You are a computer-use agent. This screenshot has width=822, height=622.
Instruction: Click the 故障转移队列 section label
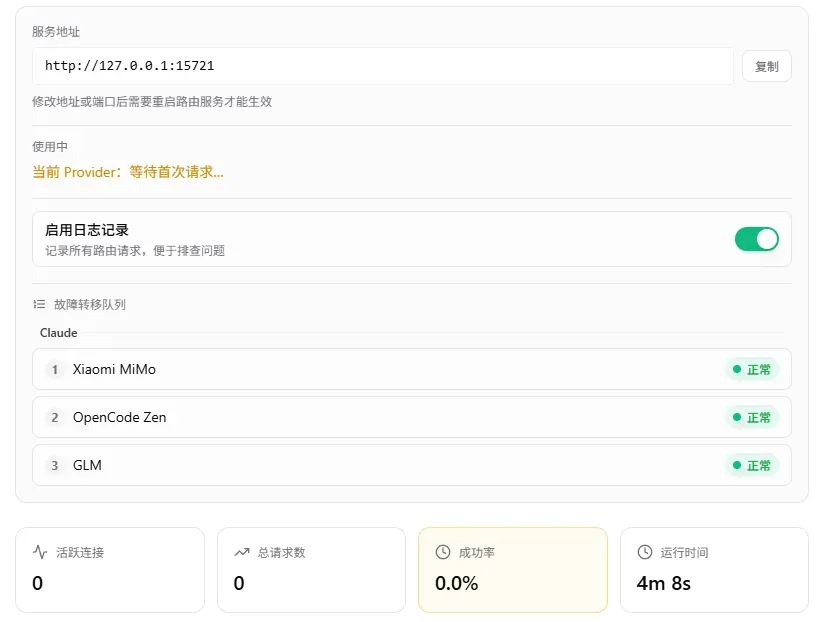[90, 305]
